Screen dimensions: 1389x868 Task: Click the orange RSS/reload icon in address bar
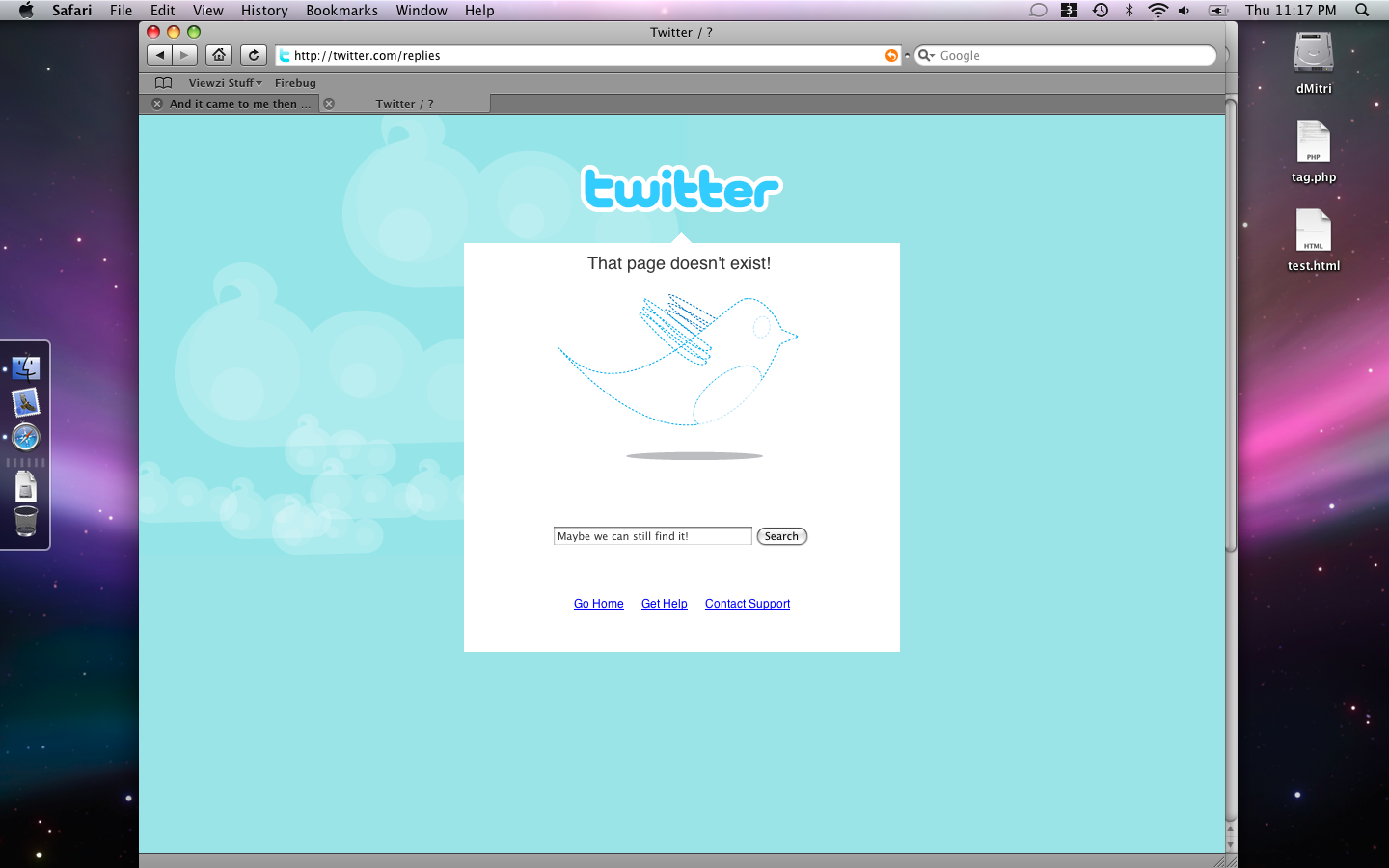(891, 56)
